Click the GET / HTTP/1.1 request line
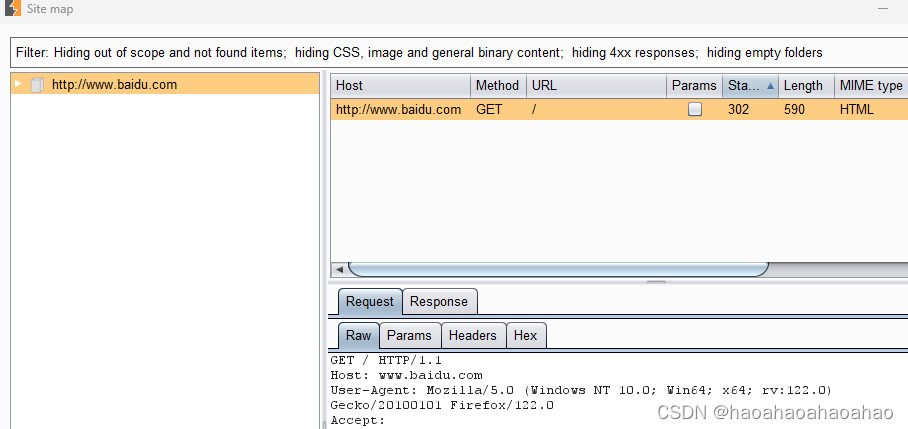The image size is (908, 429). [x=386, y=360]
